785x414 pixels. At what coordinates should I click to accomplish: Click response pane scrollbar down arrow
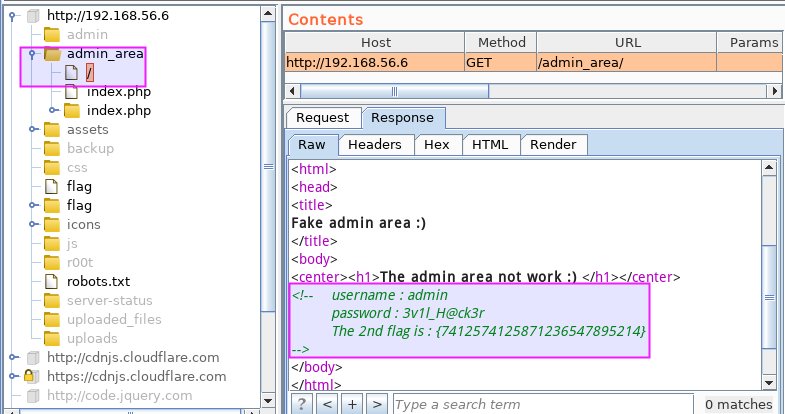tap(769, 383)
